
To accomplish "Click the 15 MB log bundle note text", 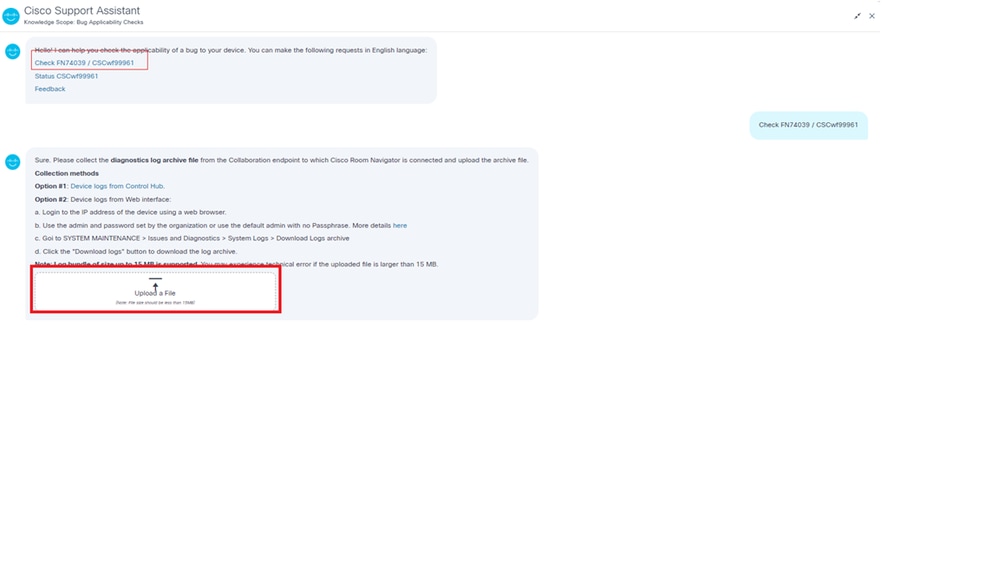I will (x=236, y=264).
